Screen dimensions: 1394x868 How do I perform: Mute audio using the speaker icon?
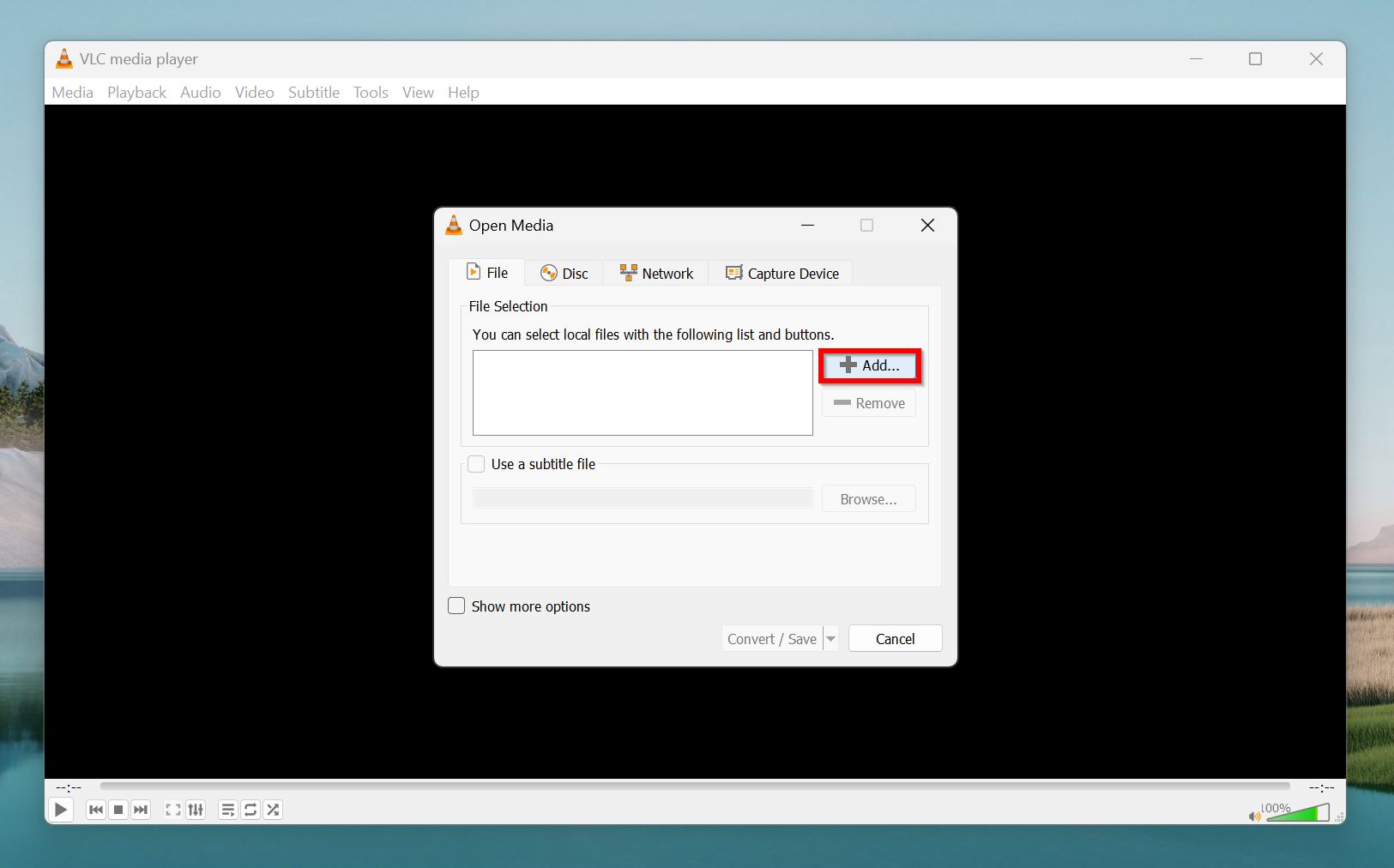[1254, 816]
